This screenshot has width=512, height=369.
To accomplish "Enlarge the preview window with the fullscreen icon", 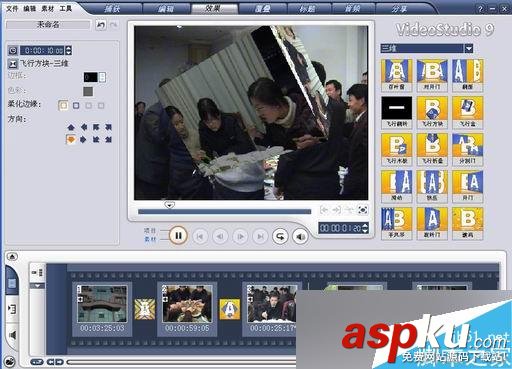I will click(x=362, y=210).
